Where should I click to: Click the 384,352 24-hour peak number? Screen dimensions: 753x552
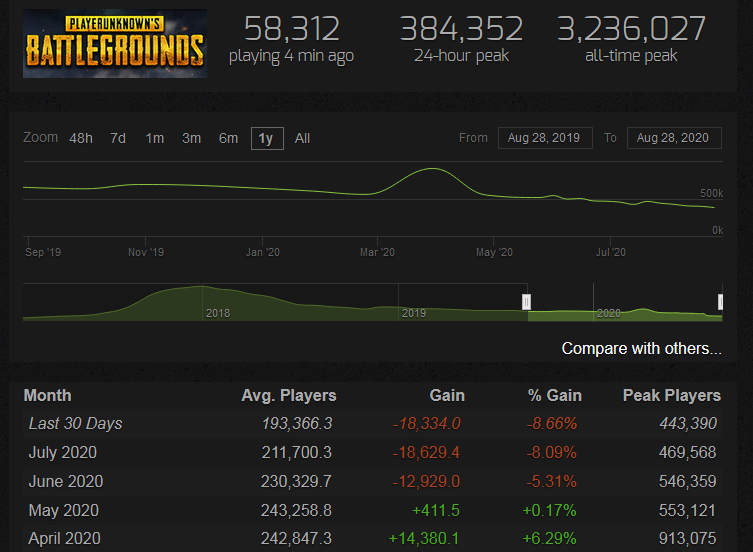pos(461,29)
